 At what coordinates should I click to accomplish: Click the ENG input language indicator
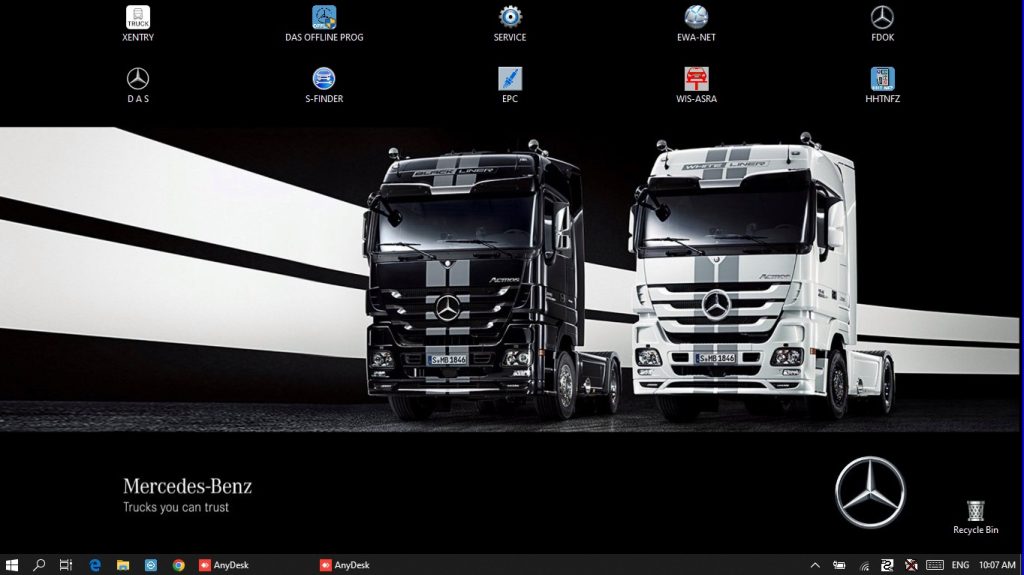coord(960,565)
